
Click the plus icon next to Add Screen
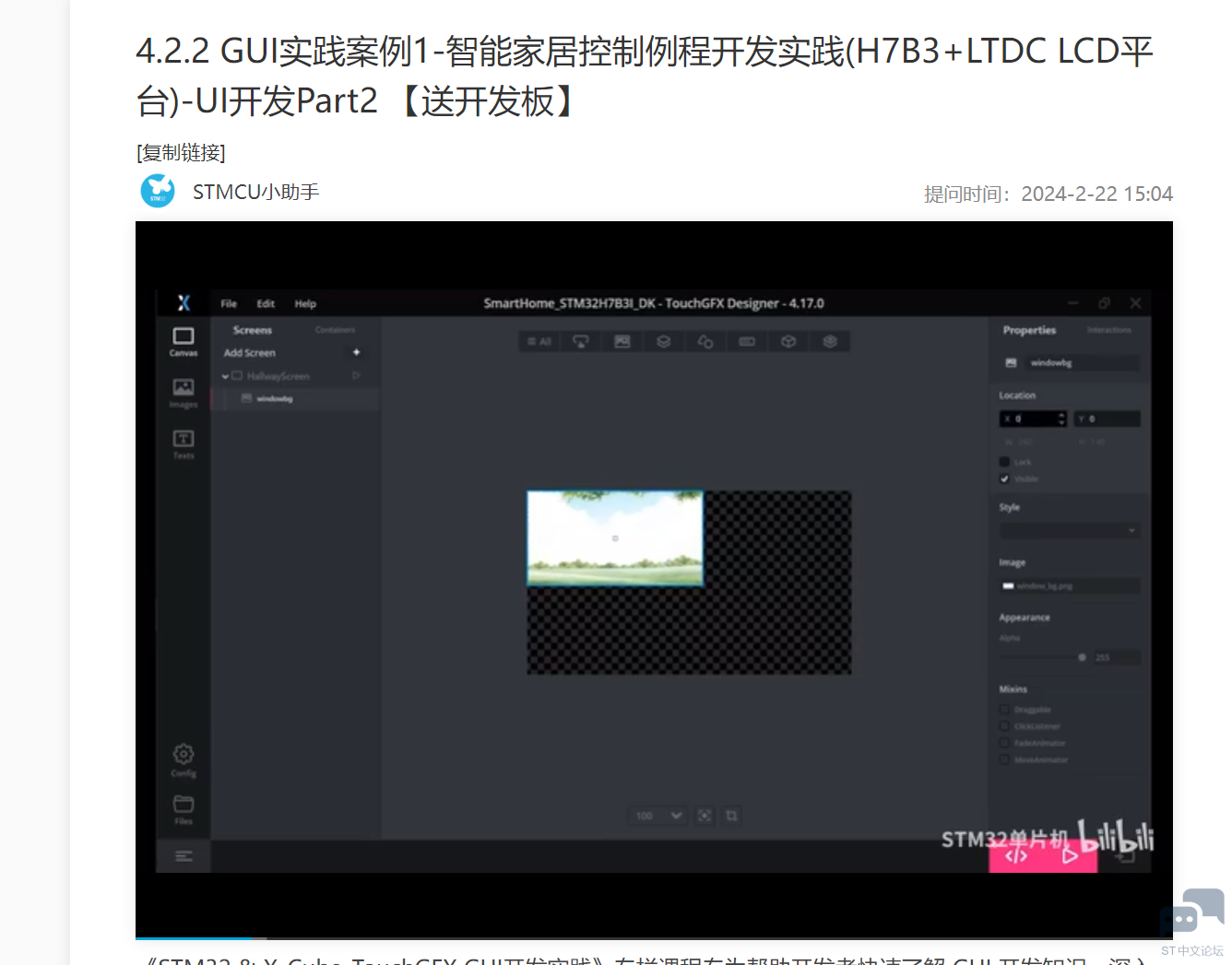coord(356,352)
